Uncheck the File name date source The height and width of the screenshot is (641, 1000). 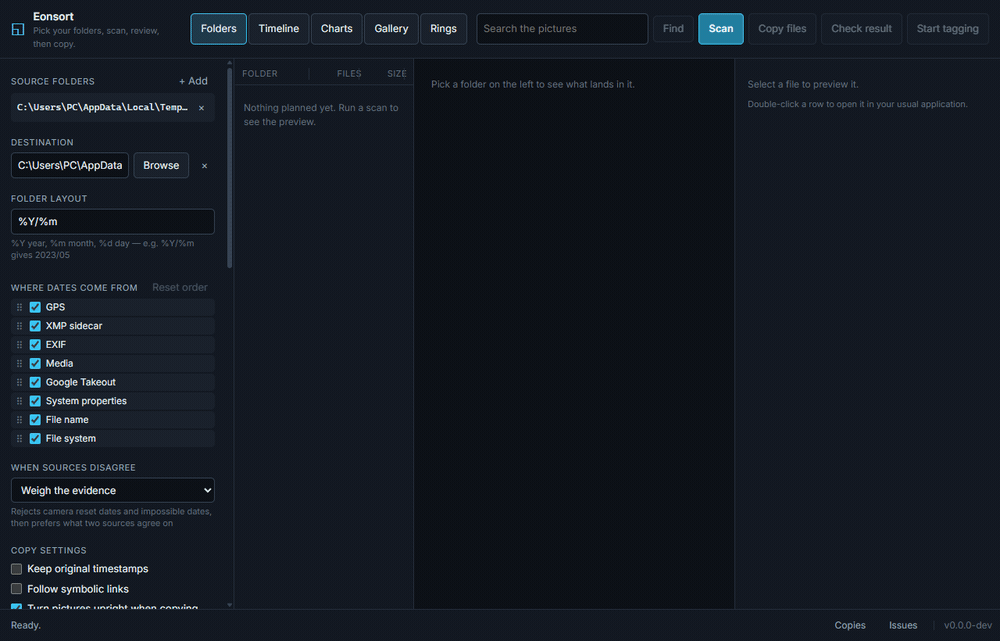(35, 420)
